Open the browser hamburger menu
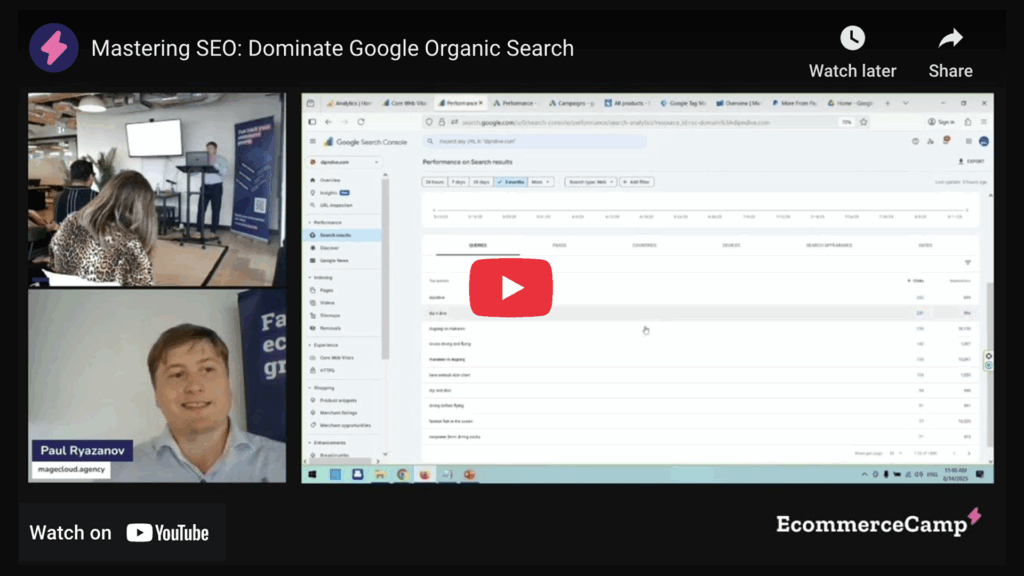Screen dimensions: 1024x576 984,122
